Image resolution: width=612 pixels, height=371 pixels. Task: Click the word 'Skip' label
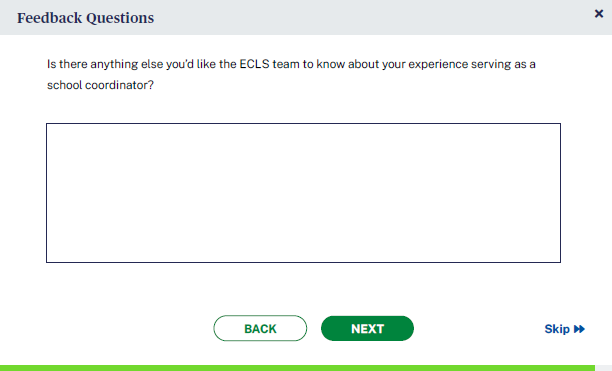[557, 329]
